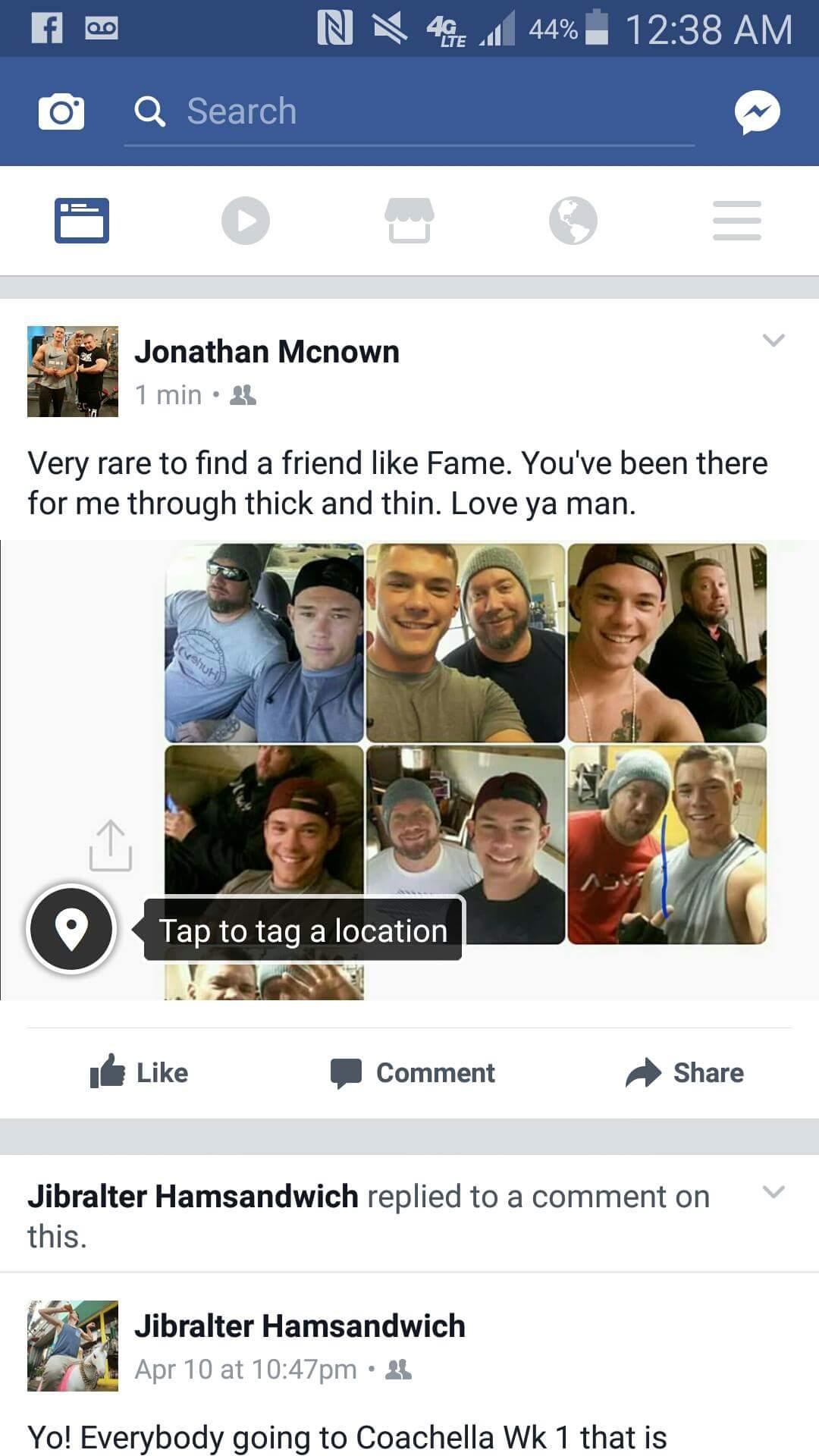
Task: Switch to the News Feed tab
Action: 82,221
